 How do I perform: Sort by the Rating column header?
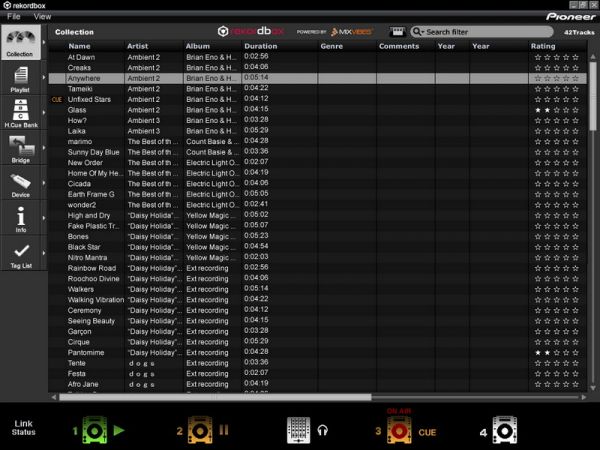[543, 46]
